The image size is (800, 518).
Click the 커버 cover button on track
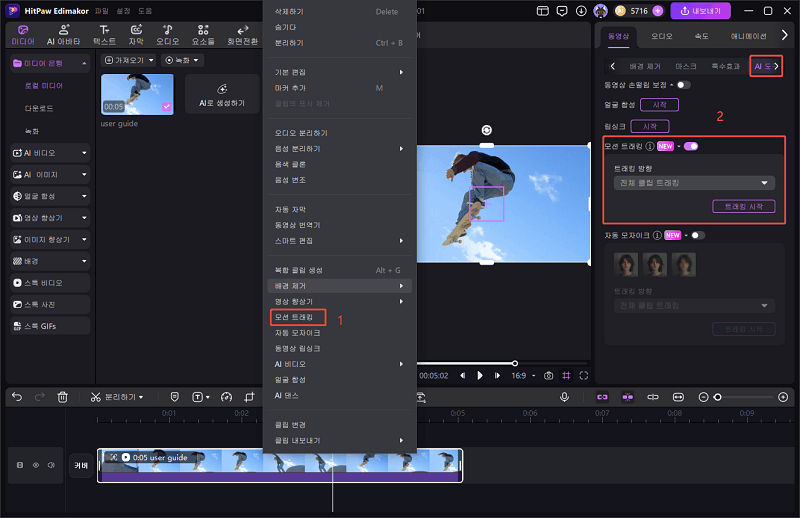(x=81, y=465)
